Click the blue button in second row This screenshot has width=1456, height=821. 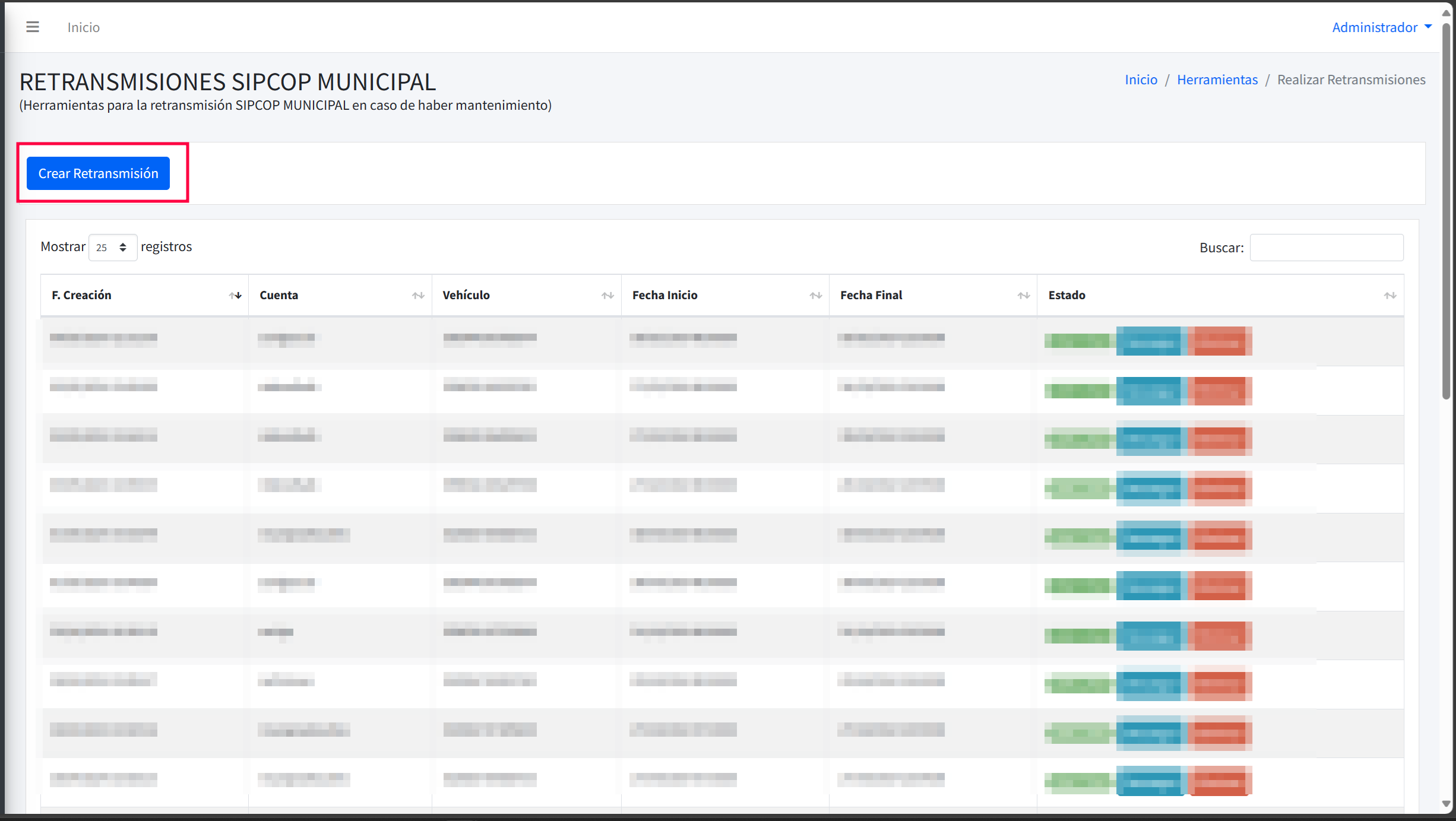pyautogui.click(x=1150, y=391)
